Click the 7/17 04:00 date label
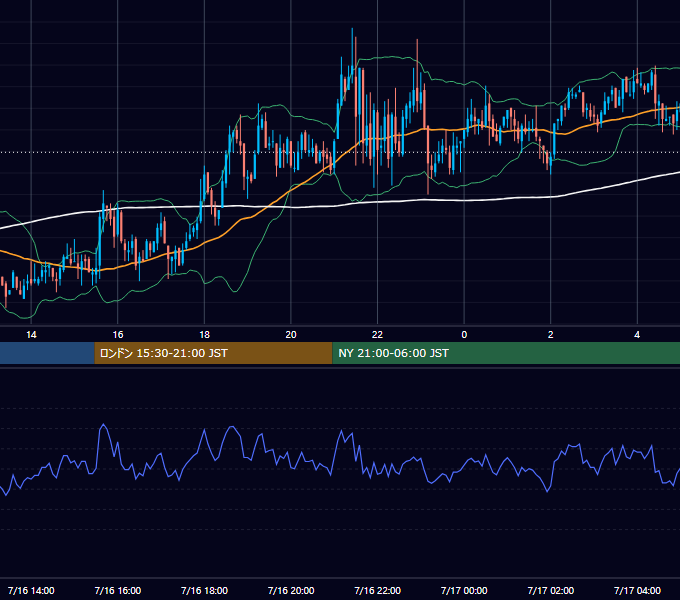 [637, 590]
